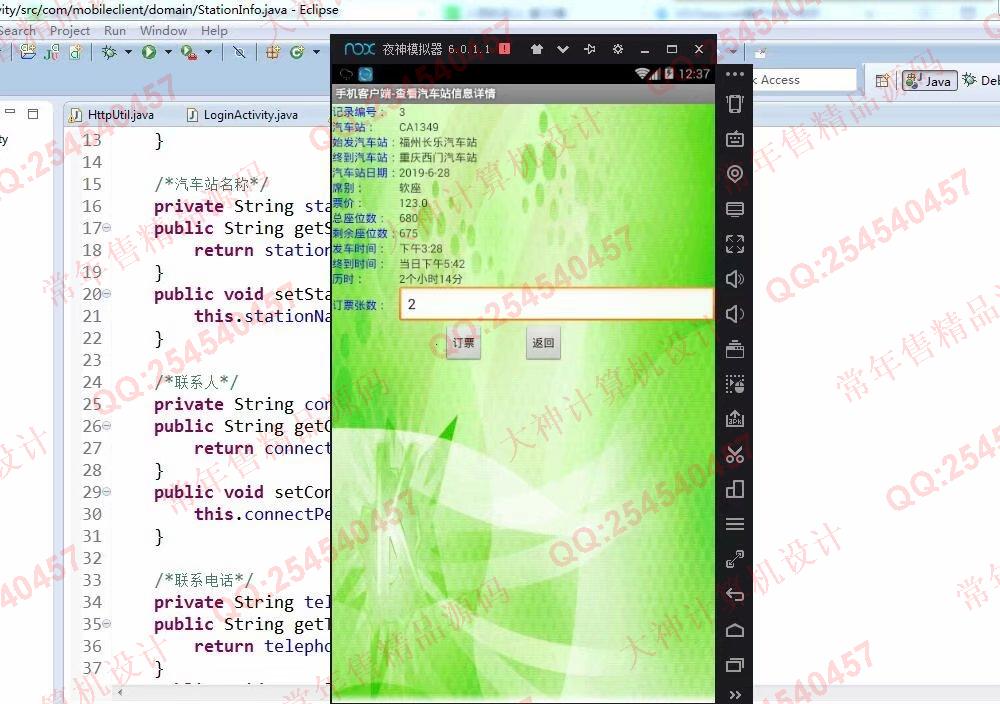Lower volume with lower Nox speaker icon

click(x=735, y=314)
